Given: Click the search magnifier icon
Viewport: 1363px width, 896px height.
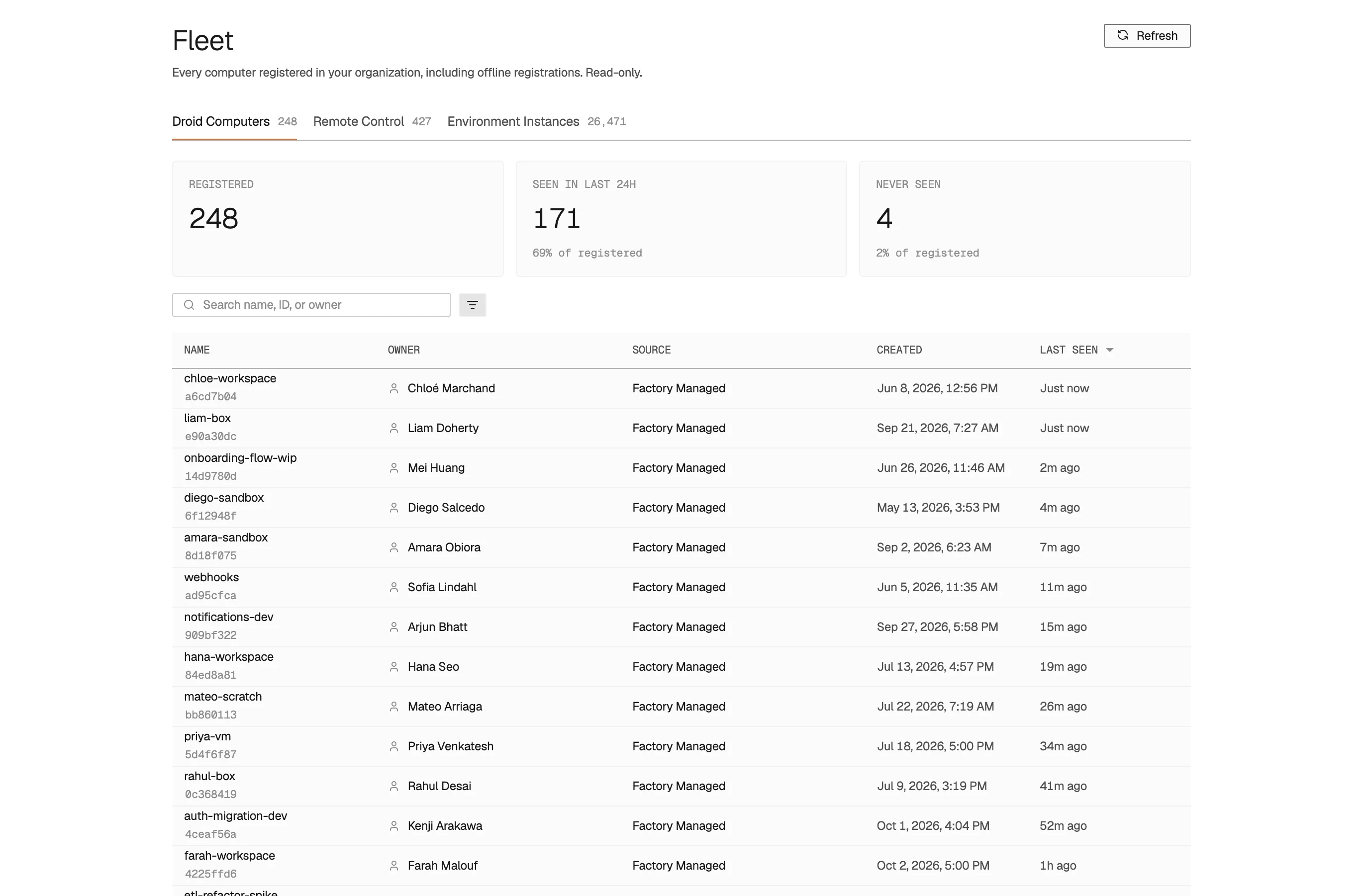Looking at the screenshot, I should point(189,305).
